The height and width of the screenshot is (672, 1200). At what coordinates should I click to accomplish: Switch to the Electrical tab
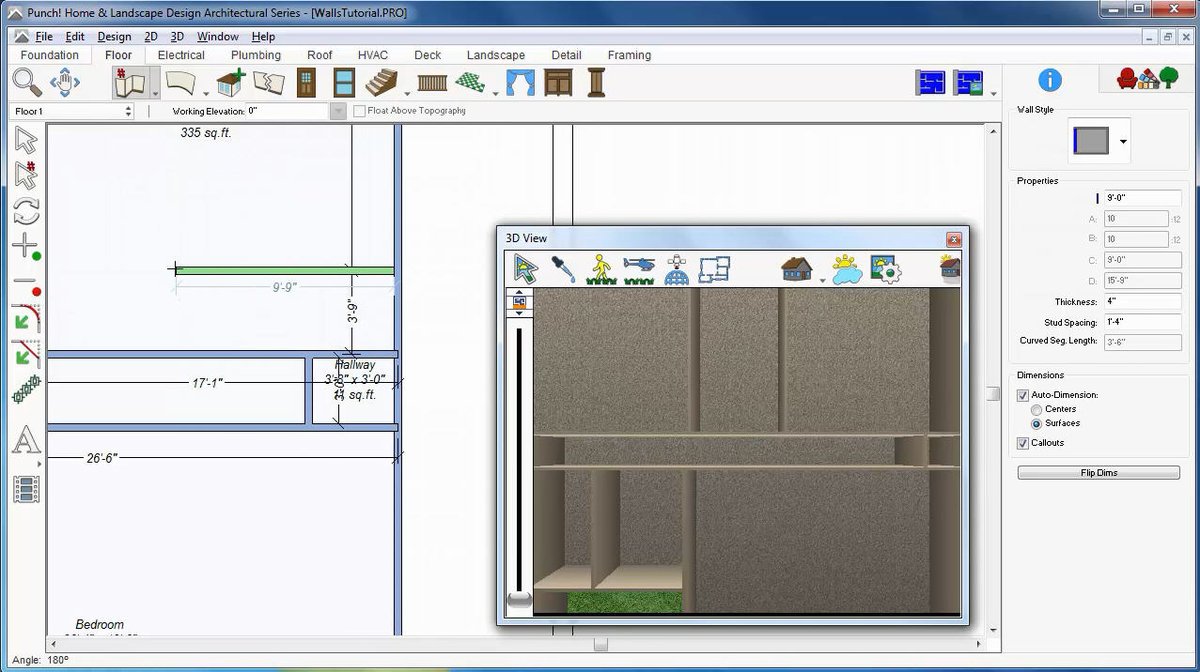tap(181, 55)
